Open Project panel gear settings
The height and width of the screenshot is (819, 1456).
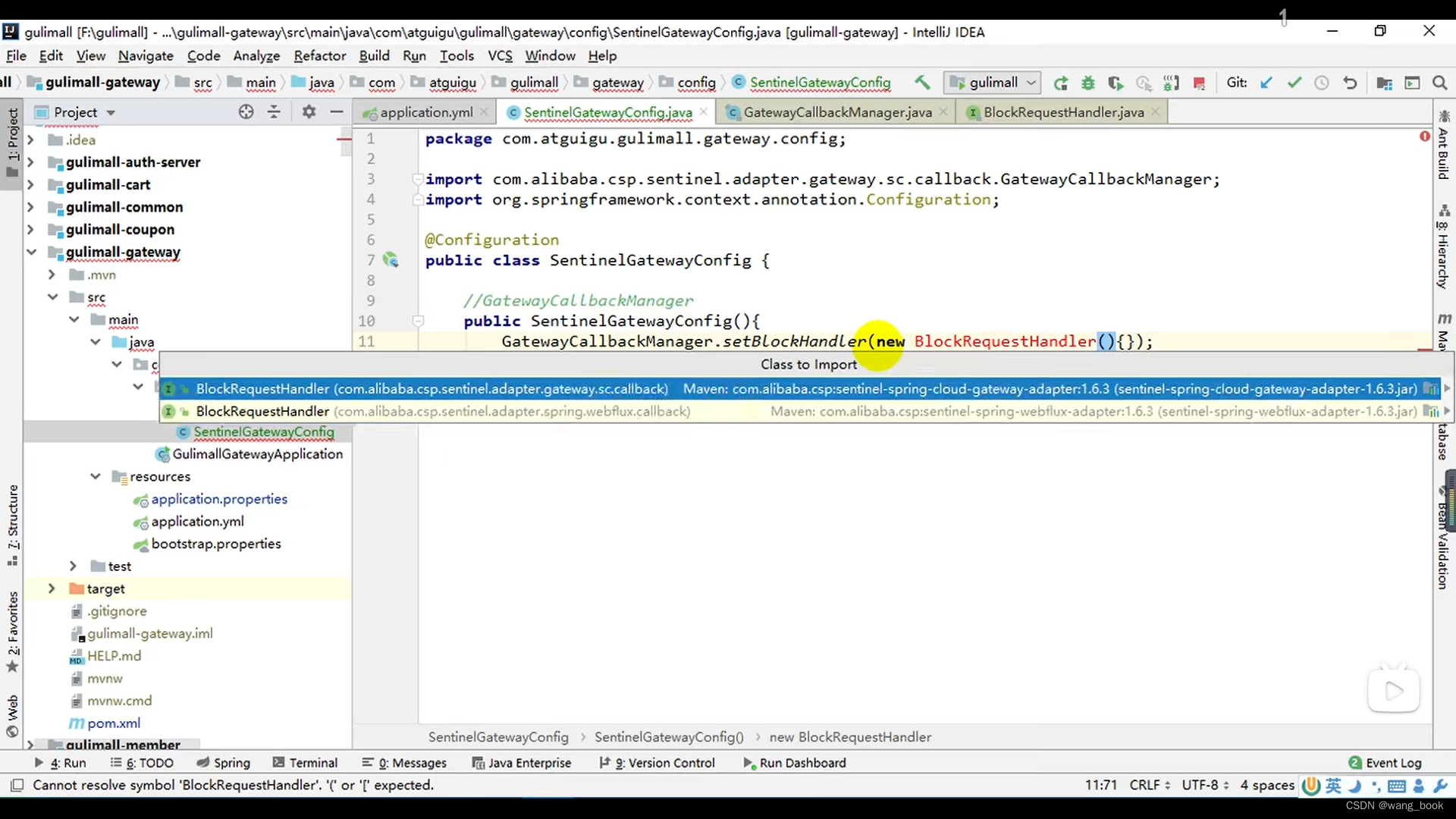pos(308,112)
